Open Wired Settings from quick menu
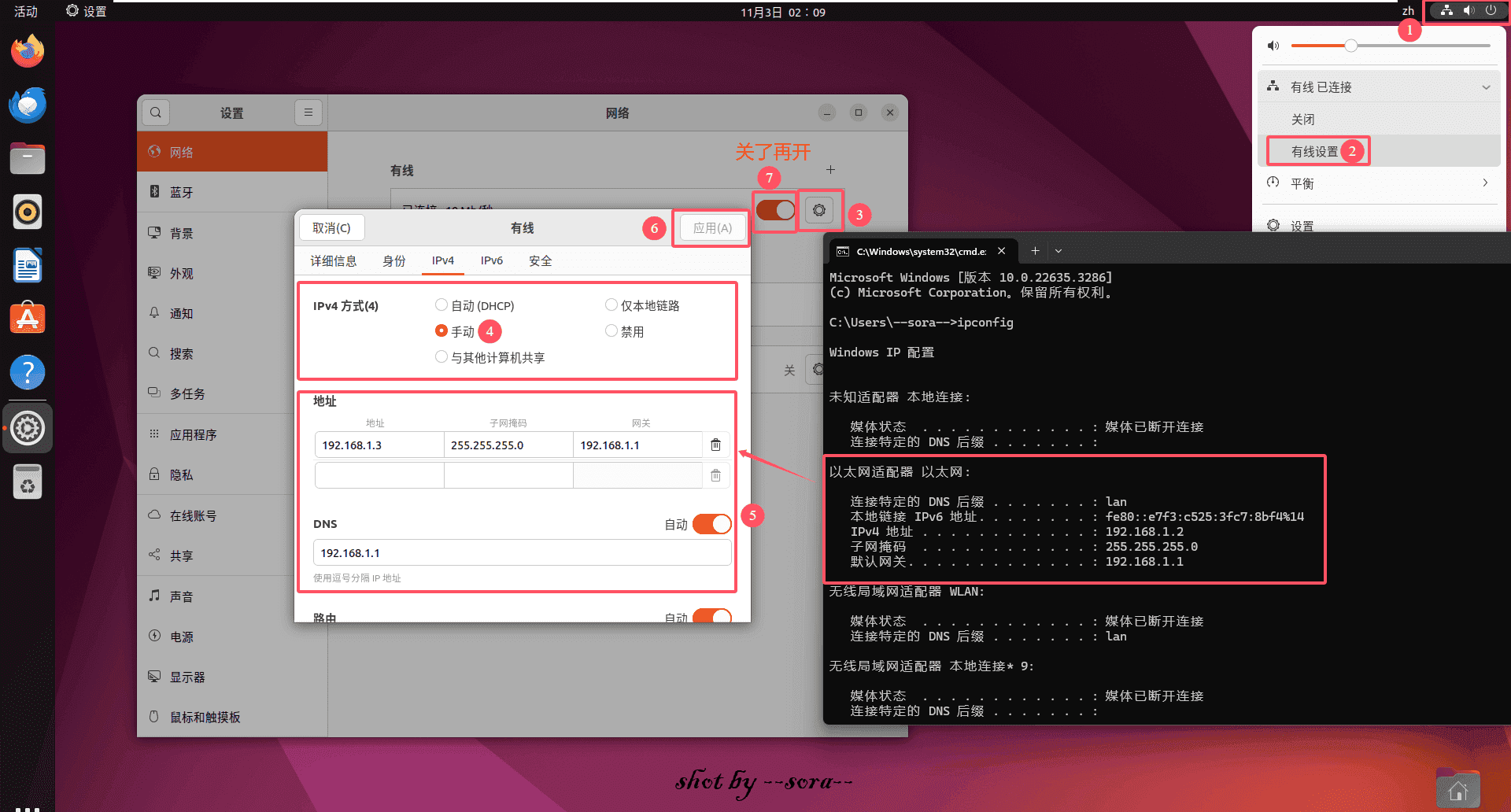1511x812 pixels. (x=1379, y=151)
